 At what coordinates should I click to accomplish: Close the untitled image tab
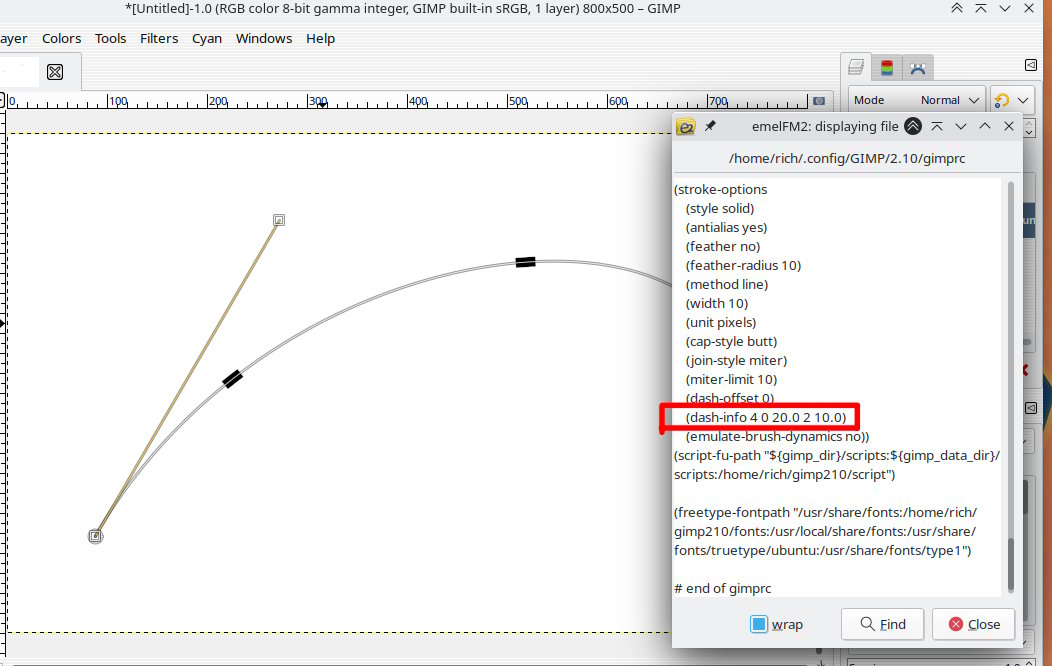pos(55,72)
